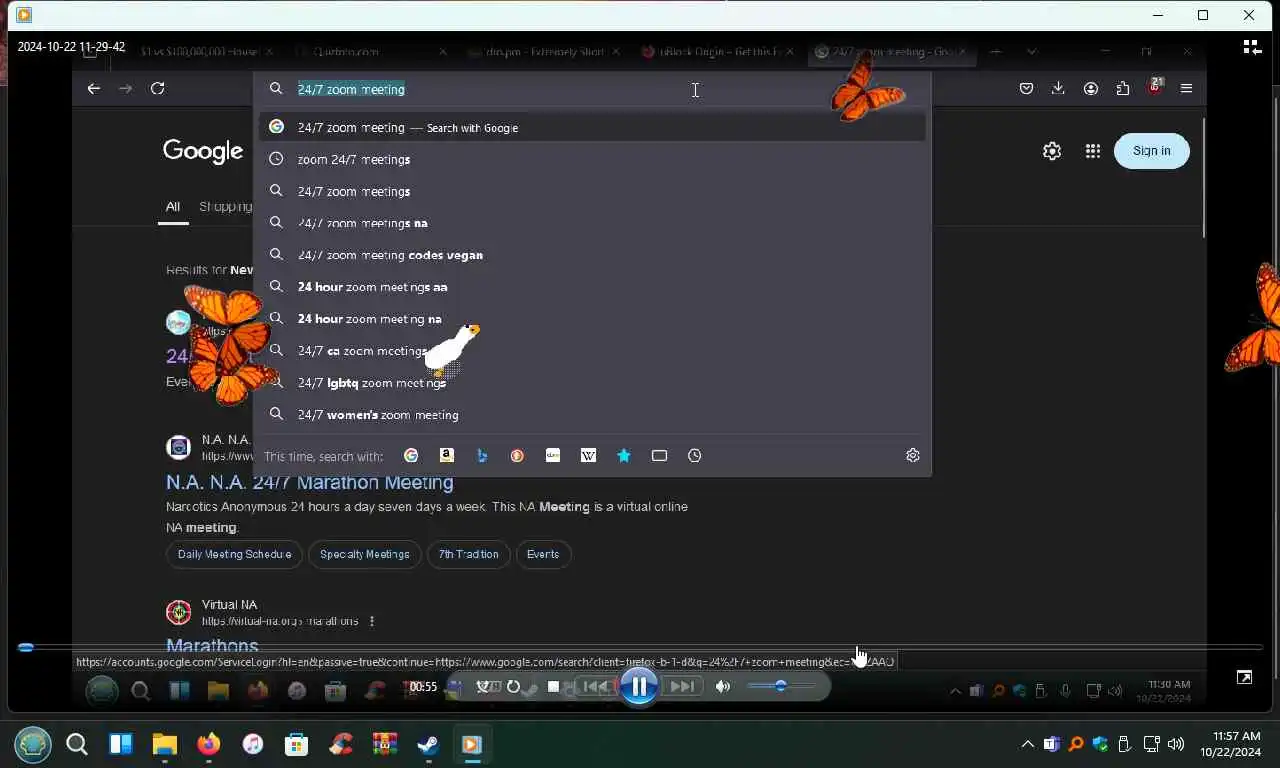Search with Bing engine icon
This screenshot has width=1280, height=768.
[x=482, y=455]
